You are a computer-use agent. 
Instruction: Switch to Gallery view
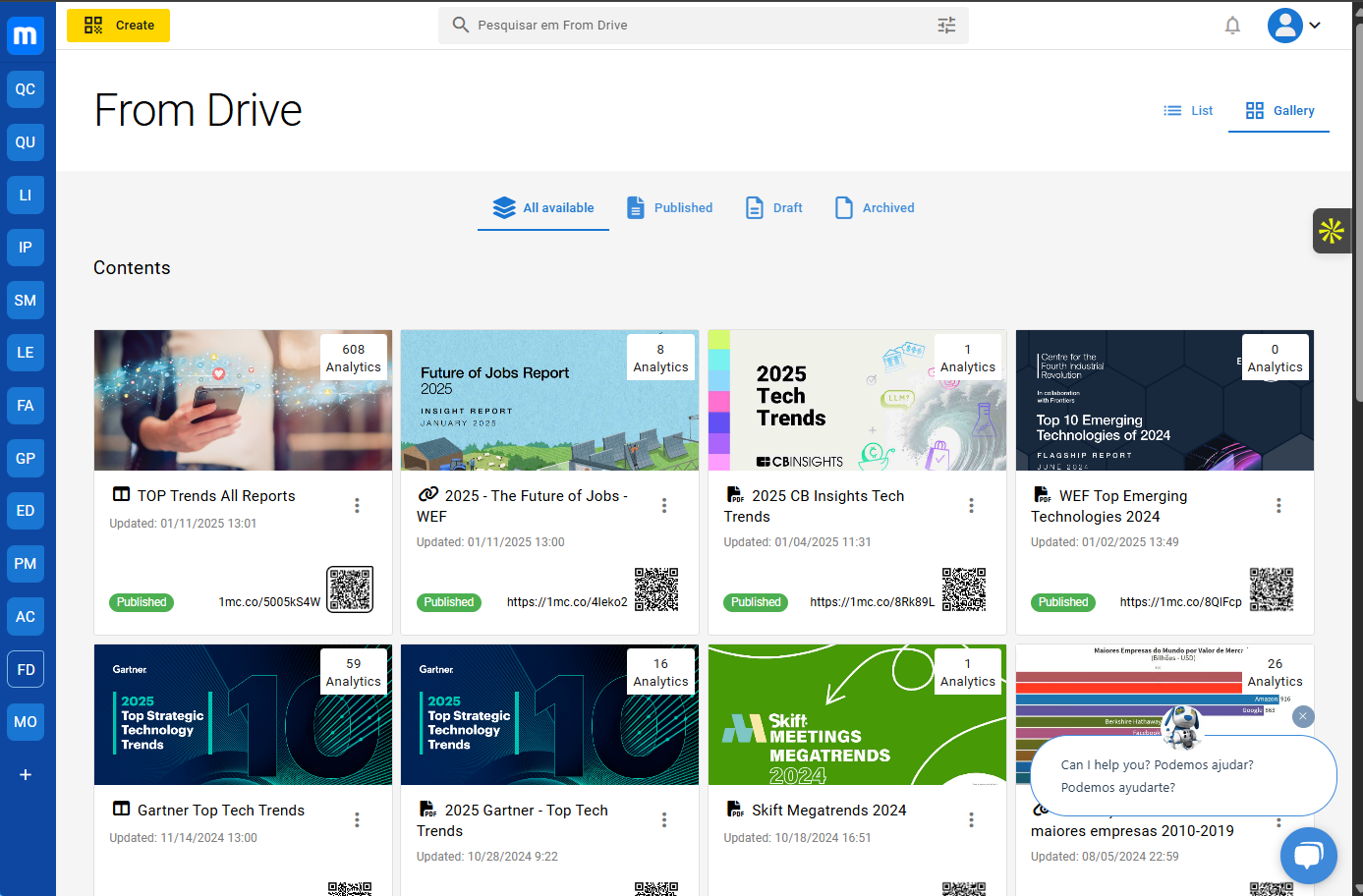[x=1279, y=111]
